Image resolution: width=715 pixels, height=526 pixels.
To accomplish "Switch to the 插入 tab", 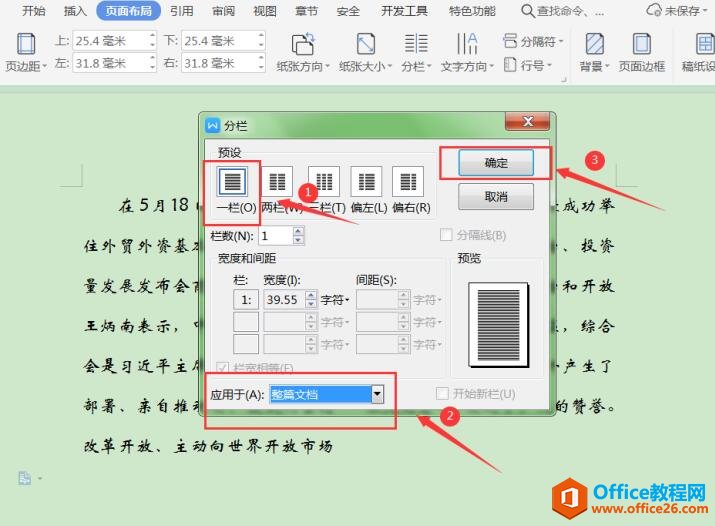I will pyautogui.click(x=75, y=10).
